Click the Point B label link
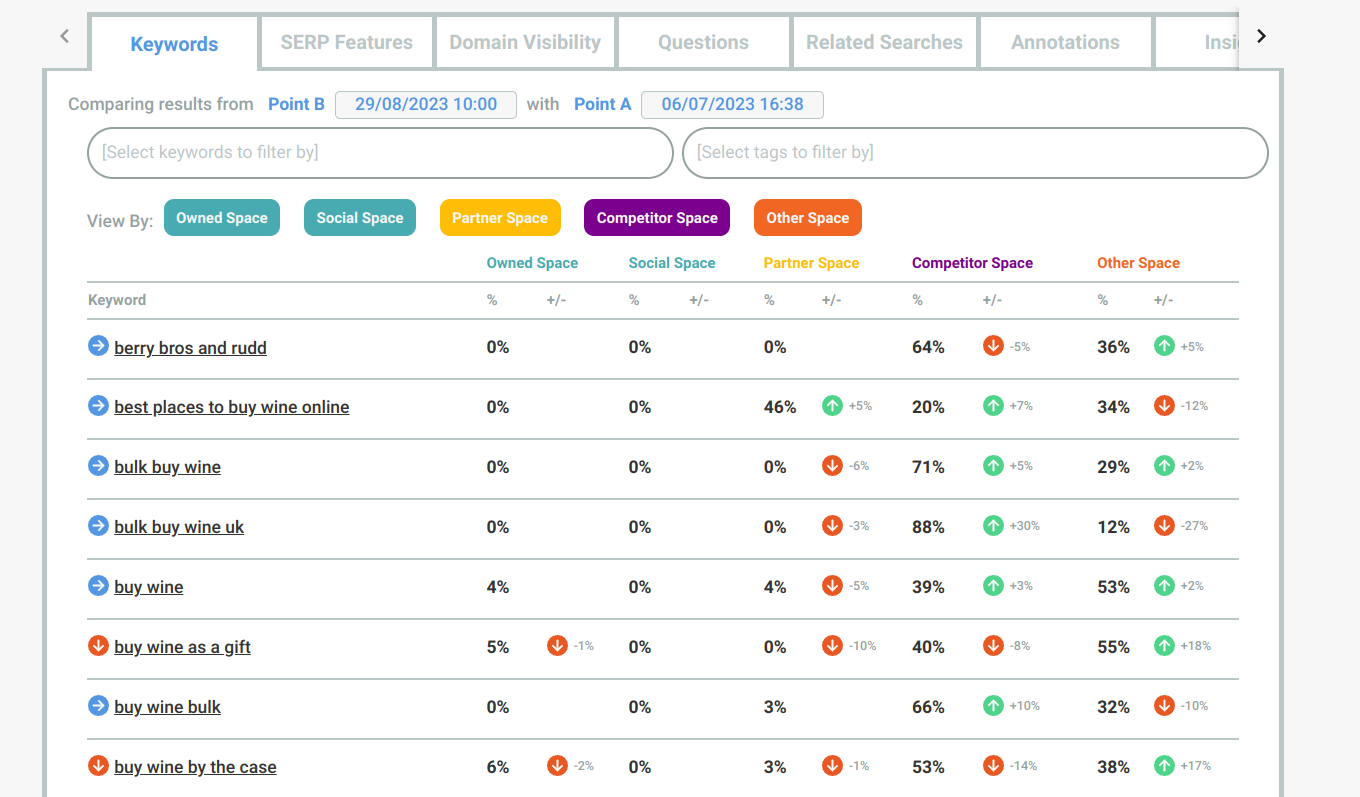1360x797 pixels. coord(296,104)
